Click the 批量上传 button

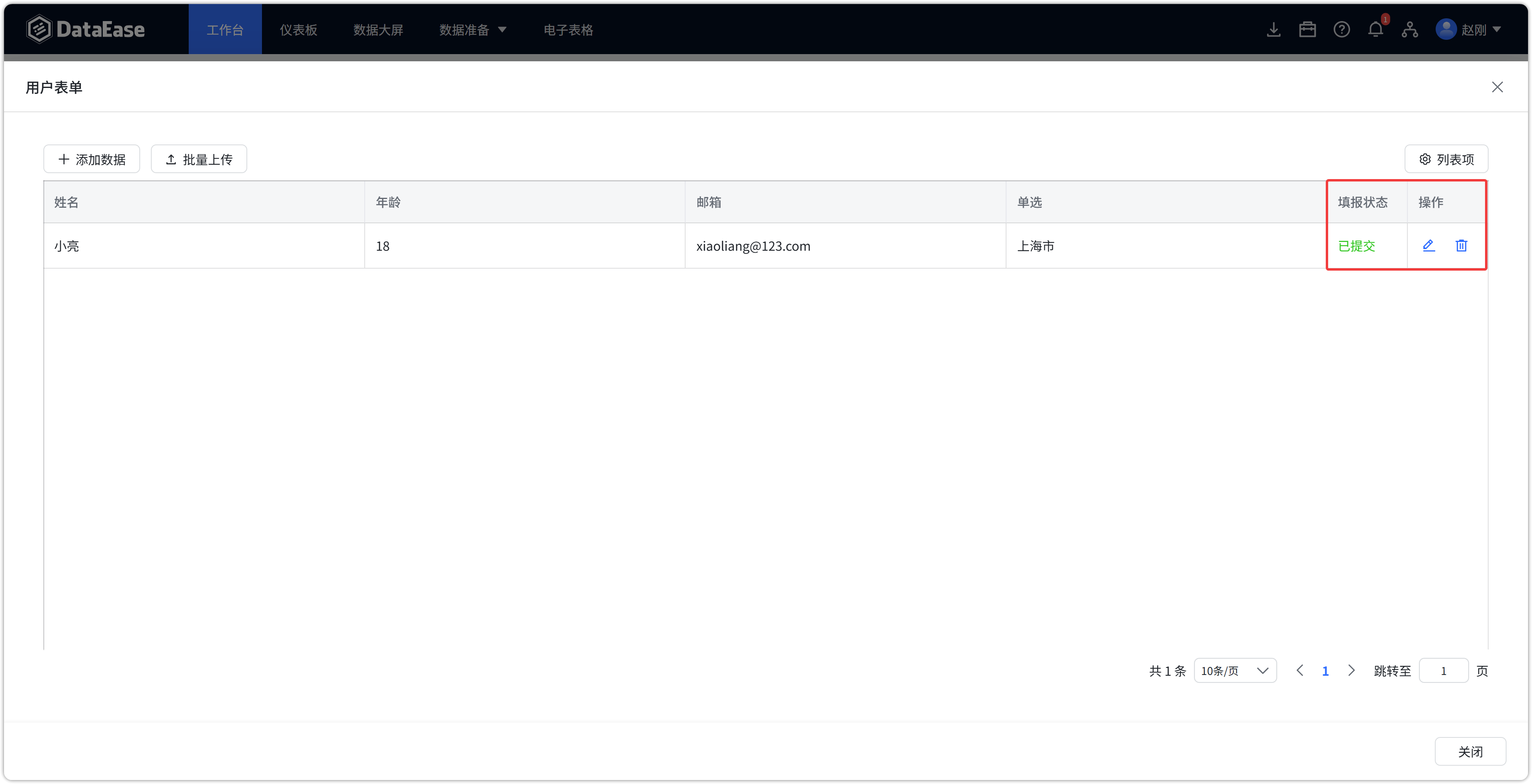coord(199,159)
